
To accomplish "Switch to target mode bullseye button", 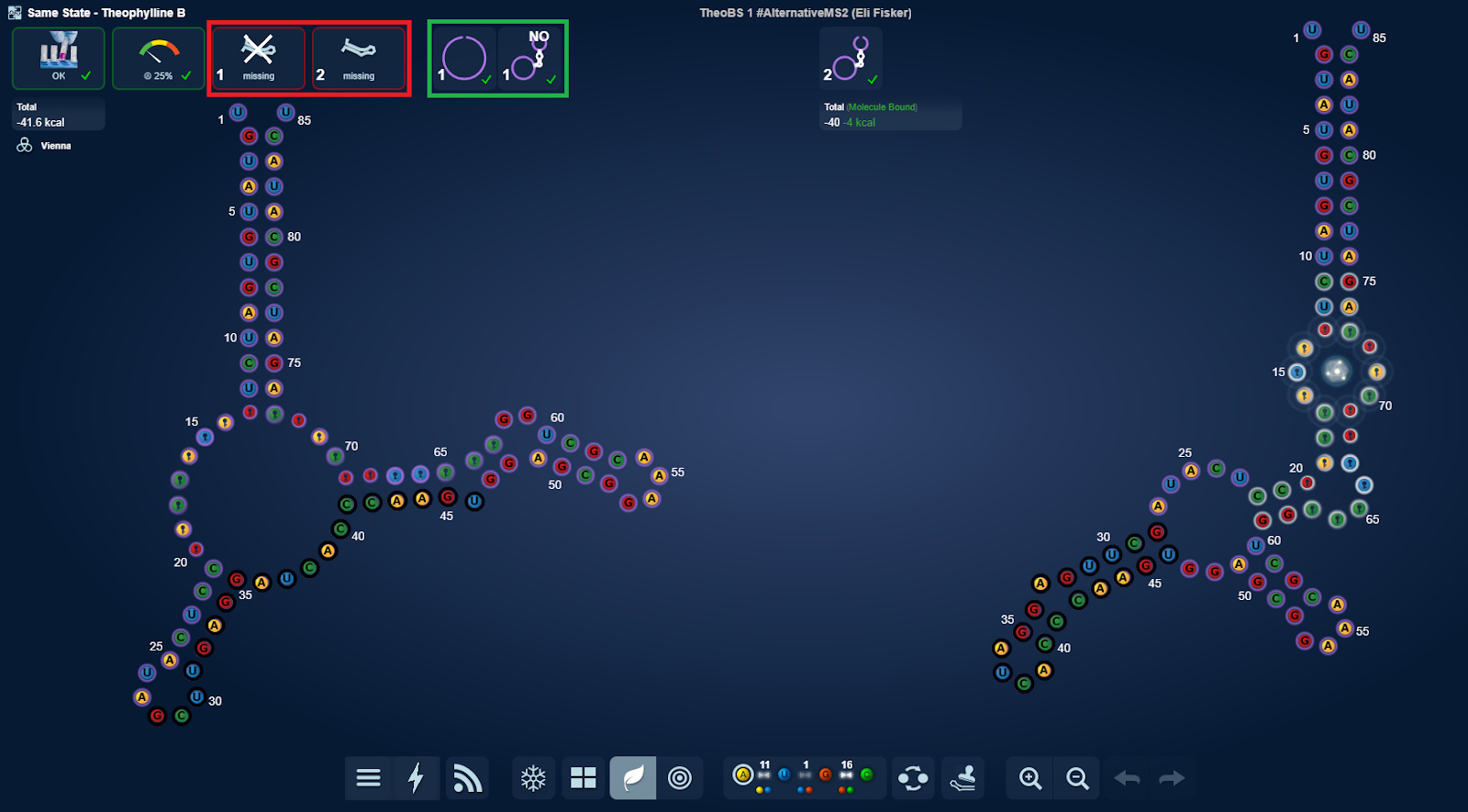I will click(680, 778).
